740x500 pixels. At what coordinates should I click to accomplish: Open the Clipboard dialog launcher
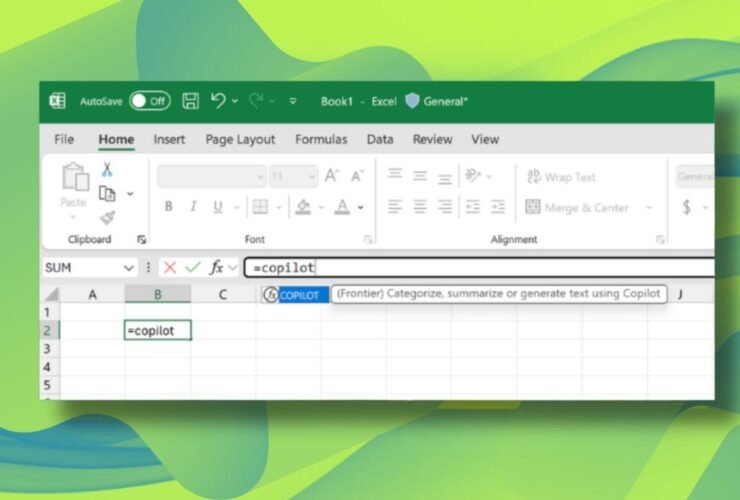[x=141, y=240]
